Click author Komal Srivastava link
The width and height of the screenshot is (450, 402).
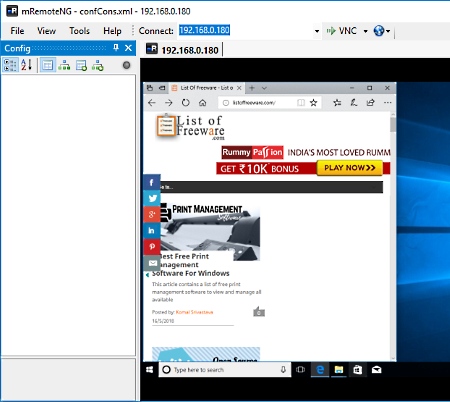coord(194,312)
